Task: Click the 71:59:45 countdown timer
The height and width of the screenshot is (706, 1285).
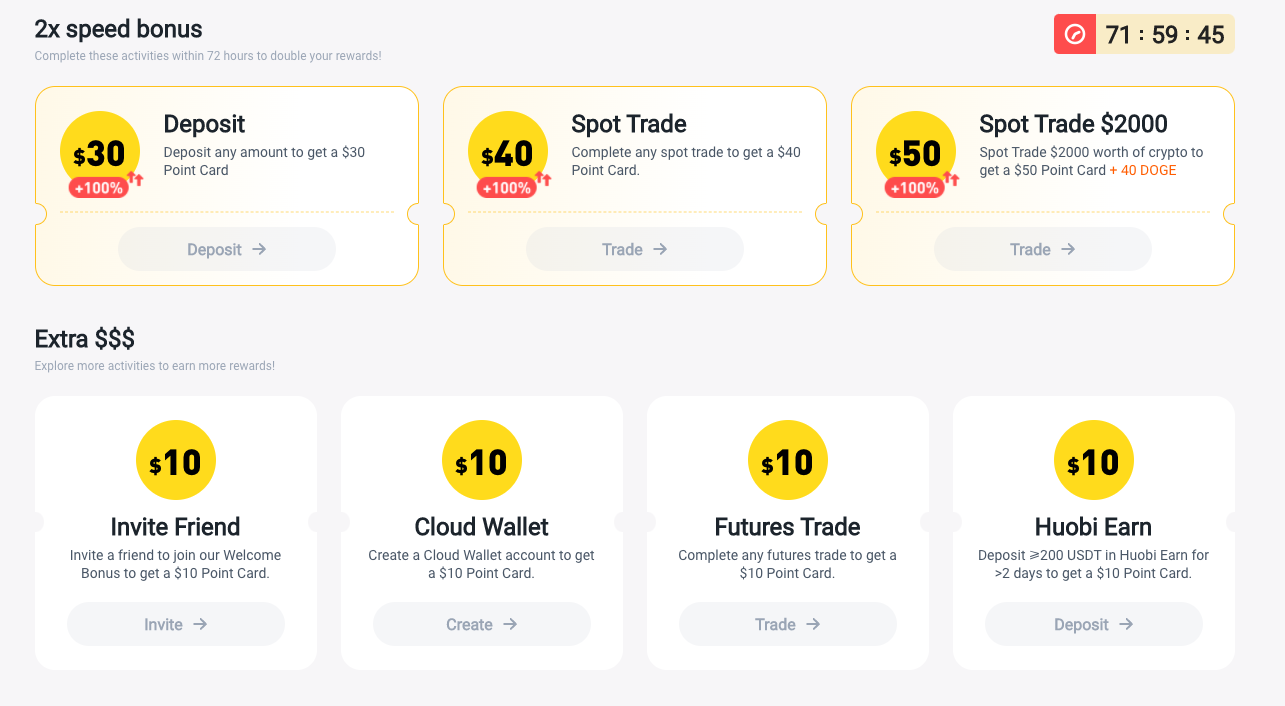Action: tap(1165, 35)
